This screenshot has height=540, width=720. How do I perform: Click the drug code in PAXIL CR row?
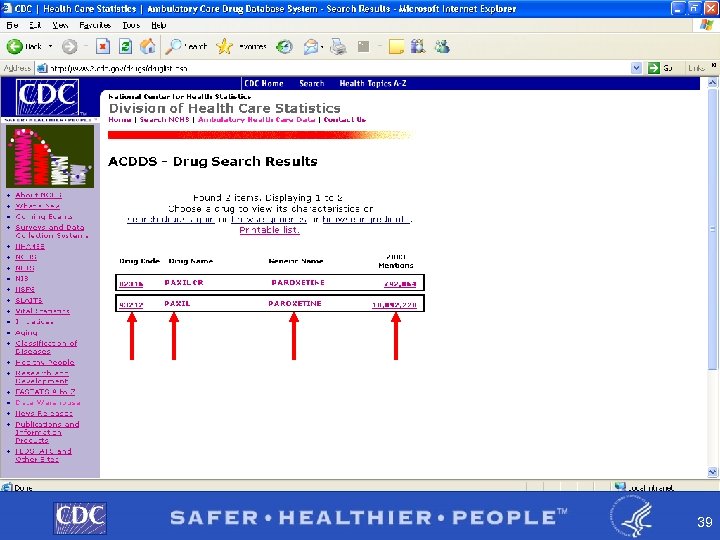pyautogui.click(x=131, y=284)
